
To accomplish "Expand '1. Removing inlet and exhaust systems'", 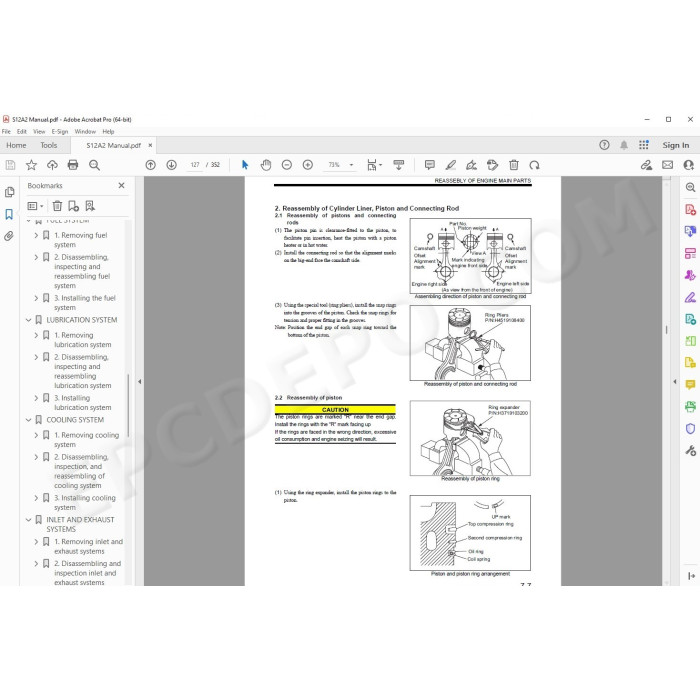I will (36, 542).
